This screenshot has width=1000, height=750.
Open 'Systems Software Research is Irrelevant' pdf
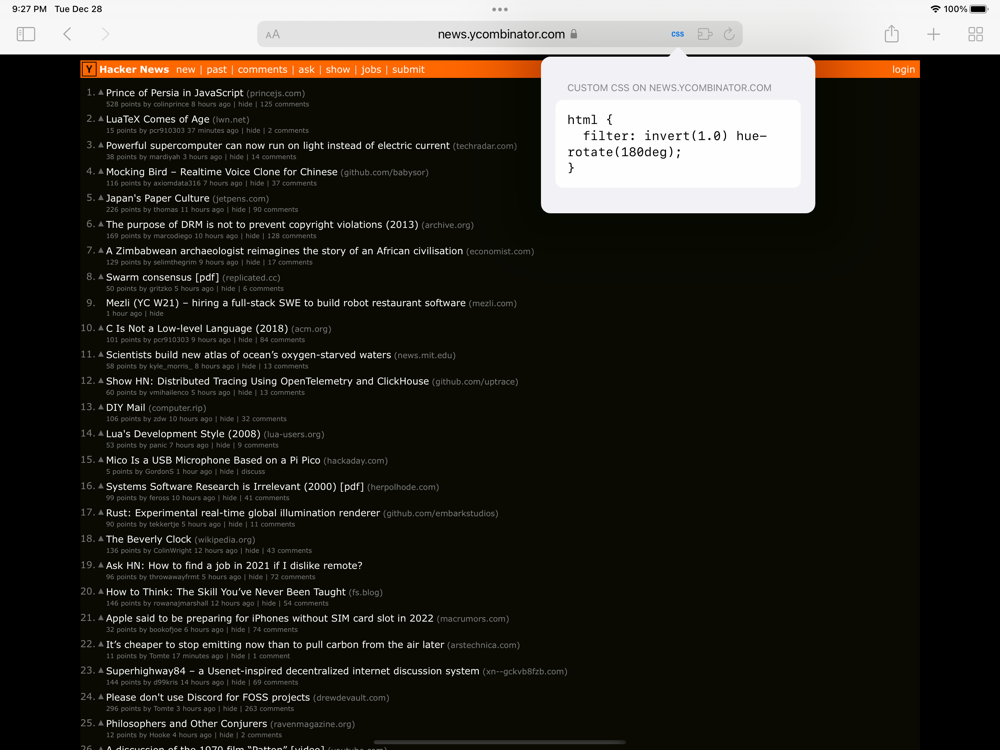click(235, 487)
